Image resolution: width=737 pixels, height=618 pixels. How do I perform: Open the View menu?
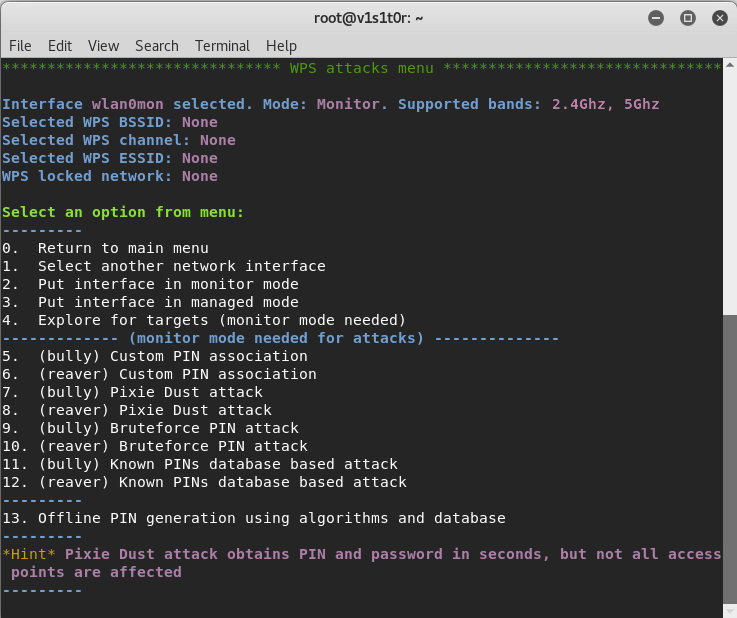point(103,46)
